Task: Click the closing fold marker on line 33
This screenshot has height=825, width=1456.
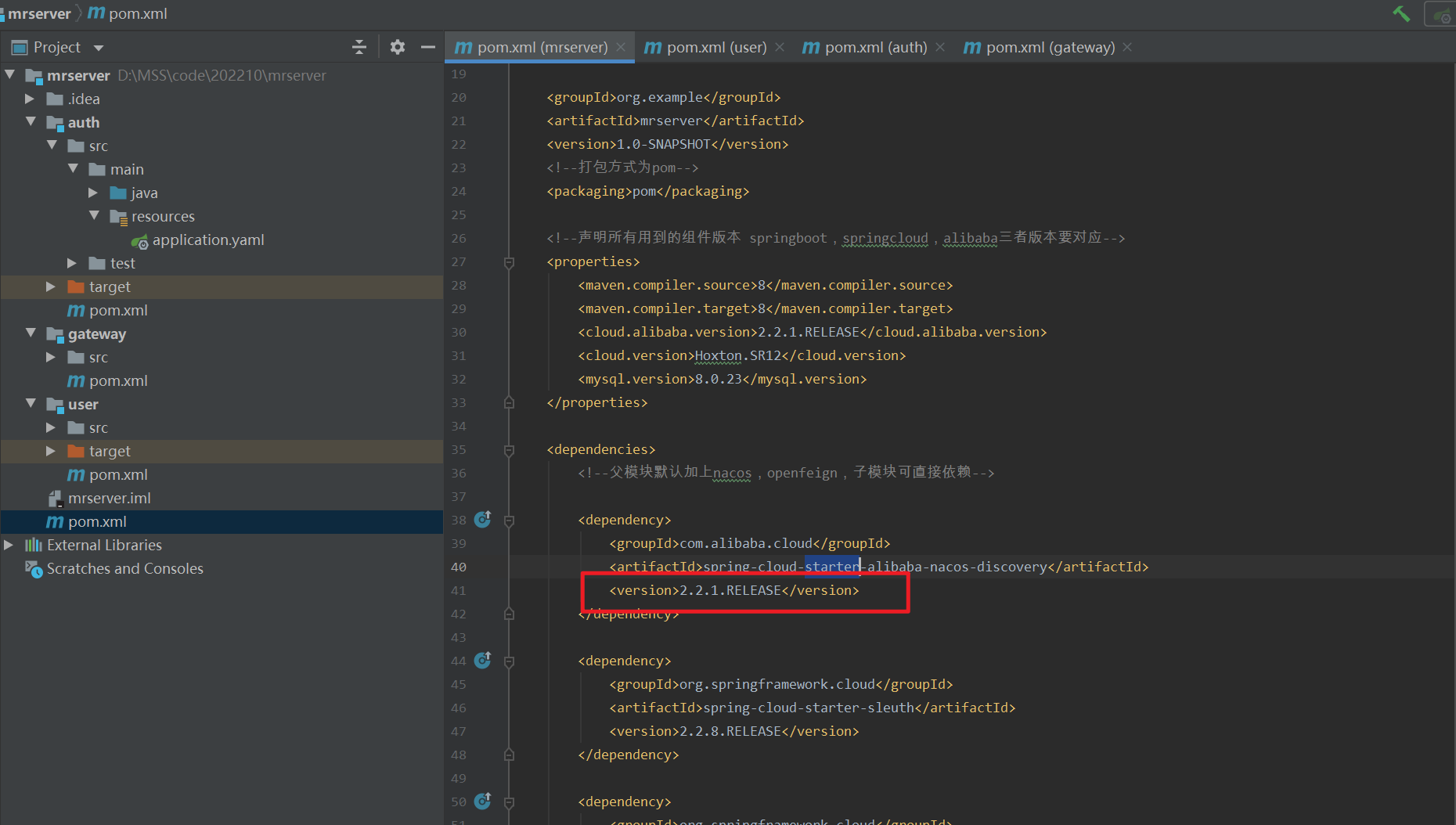Action: click(x=509, y=402)
